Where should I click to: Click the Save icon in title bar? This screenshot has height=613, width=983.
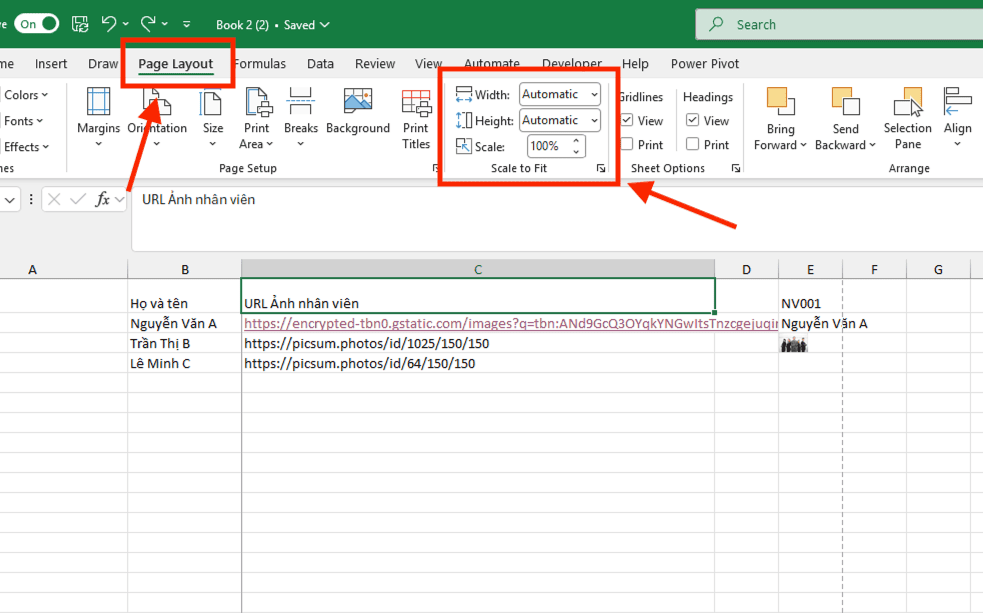[80, 24]
